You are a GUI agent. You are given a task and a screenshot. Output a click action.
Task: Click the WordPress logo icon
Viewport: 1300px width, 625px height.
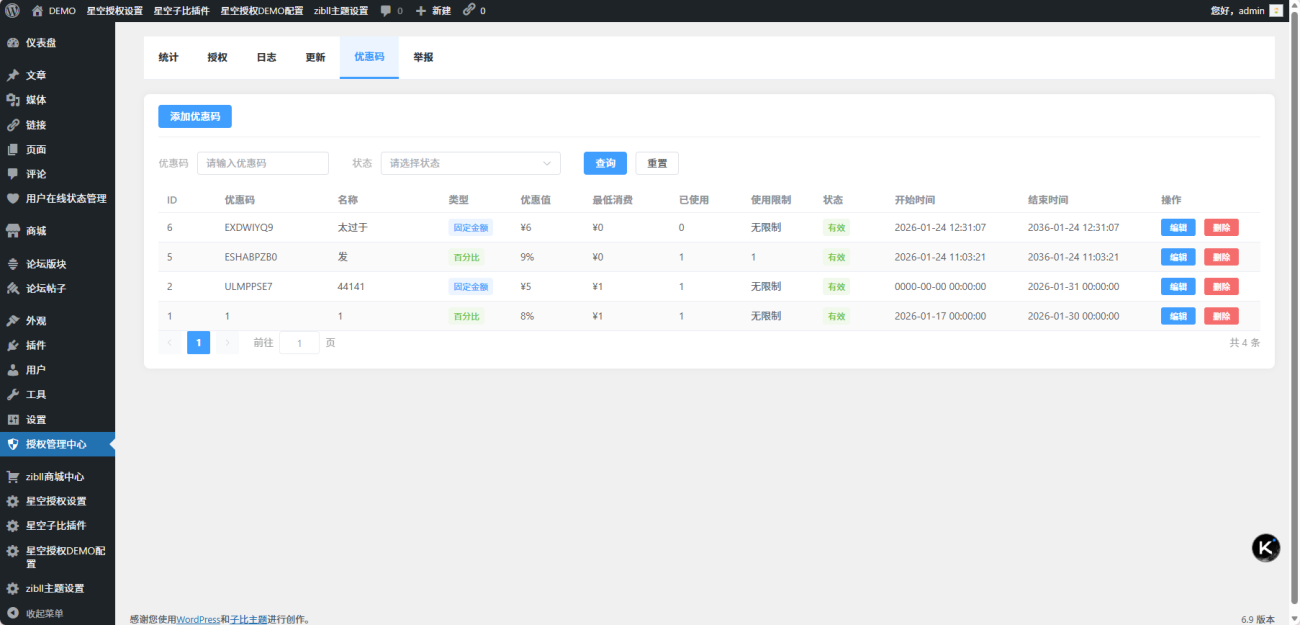tap(12, 11)
